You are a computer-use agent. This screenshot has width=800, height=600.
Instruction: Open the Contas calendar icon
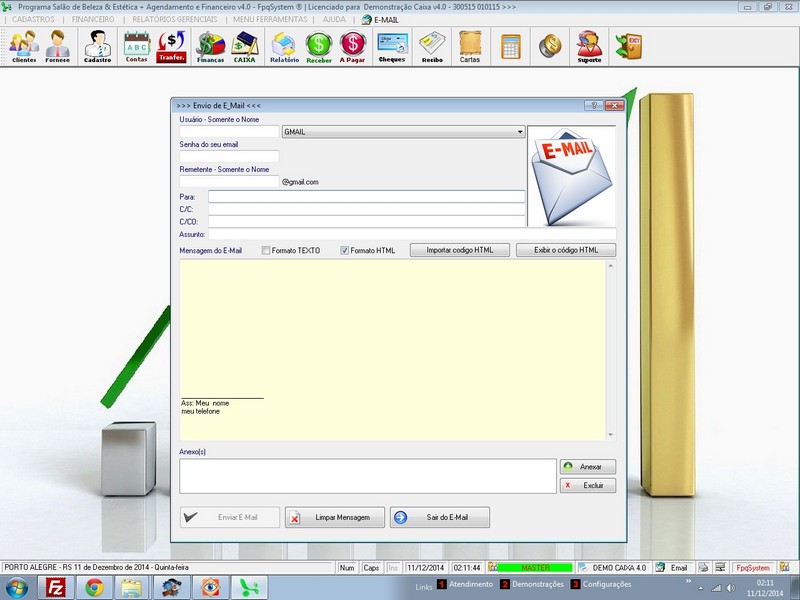coord(137,46)
